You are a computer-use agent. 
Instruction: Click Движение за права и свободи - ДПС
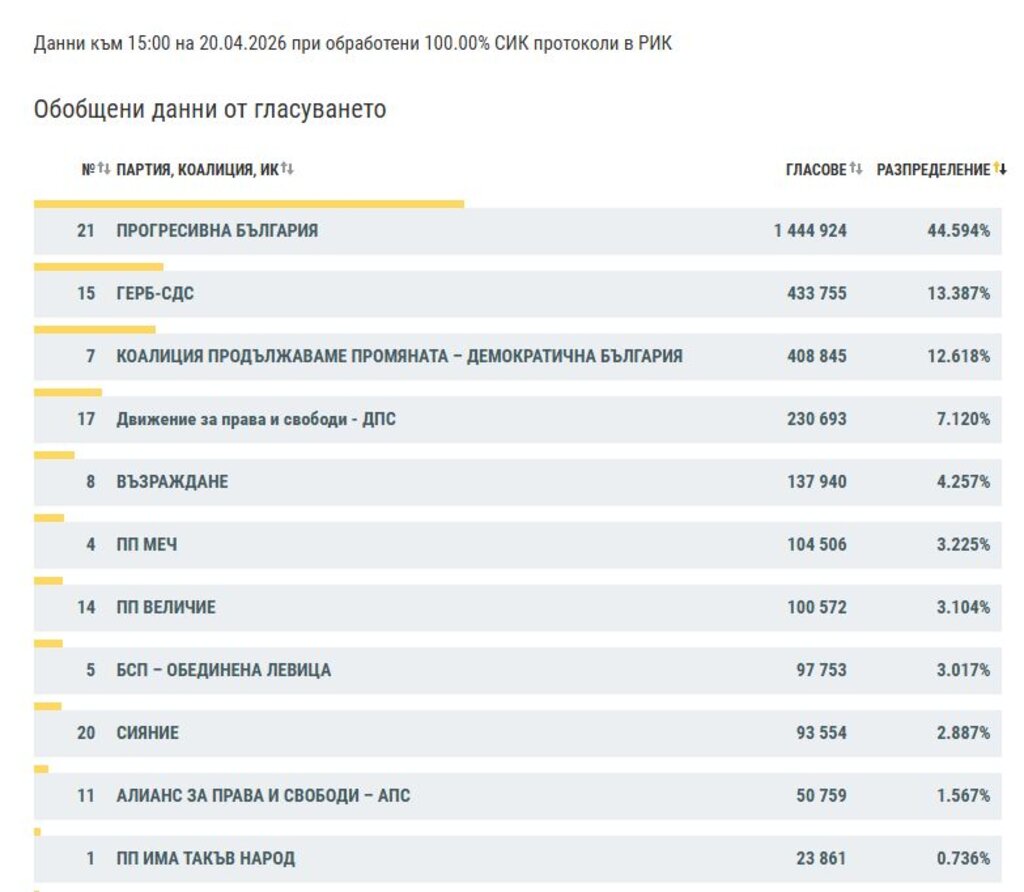[256, 419]
